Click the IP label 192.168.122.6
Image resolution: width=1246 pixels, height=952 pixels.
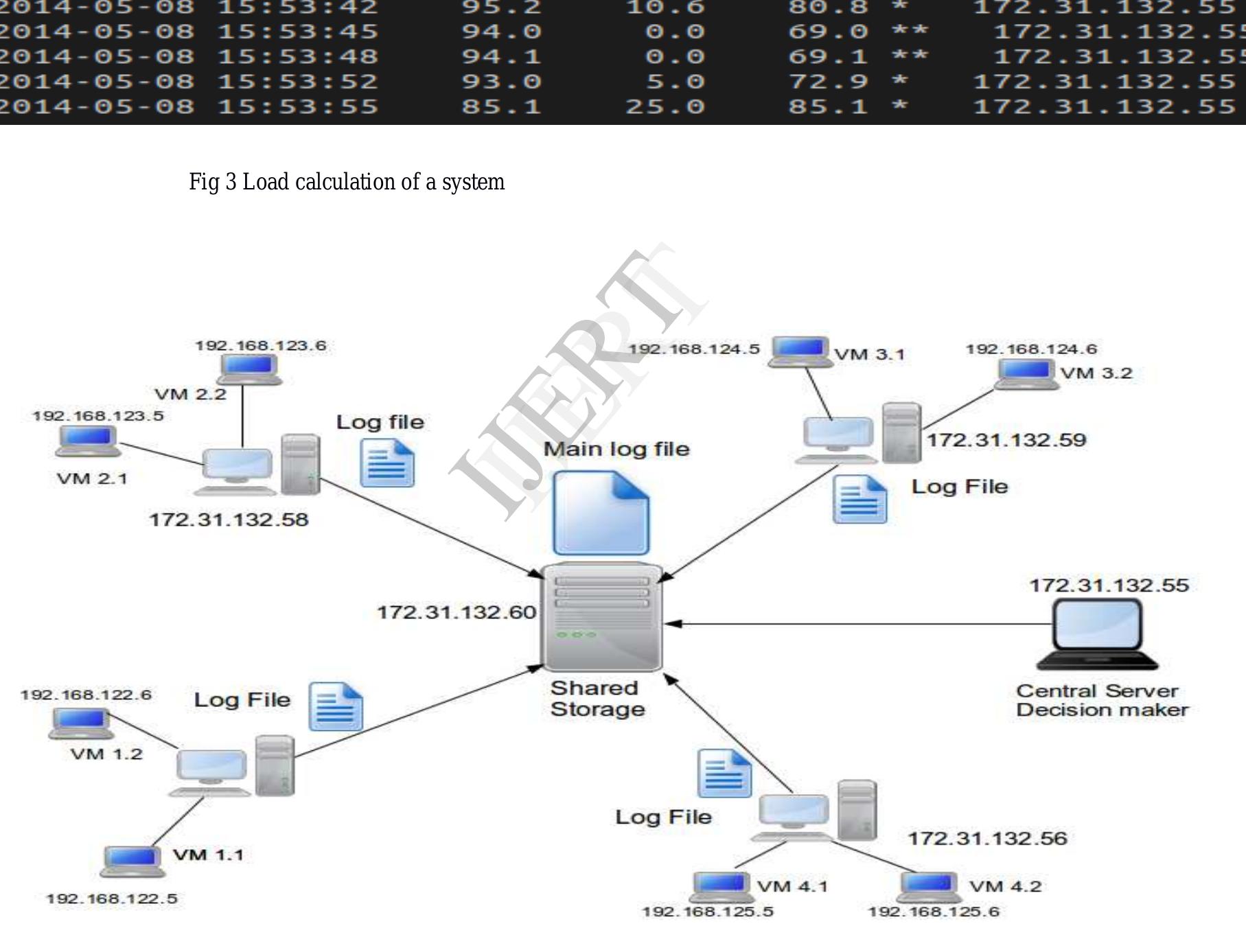coord(86,695)
